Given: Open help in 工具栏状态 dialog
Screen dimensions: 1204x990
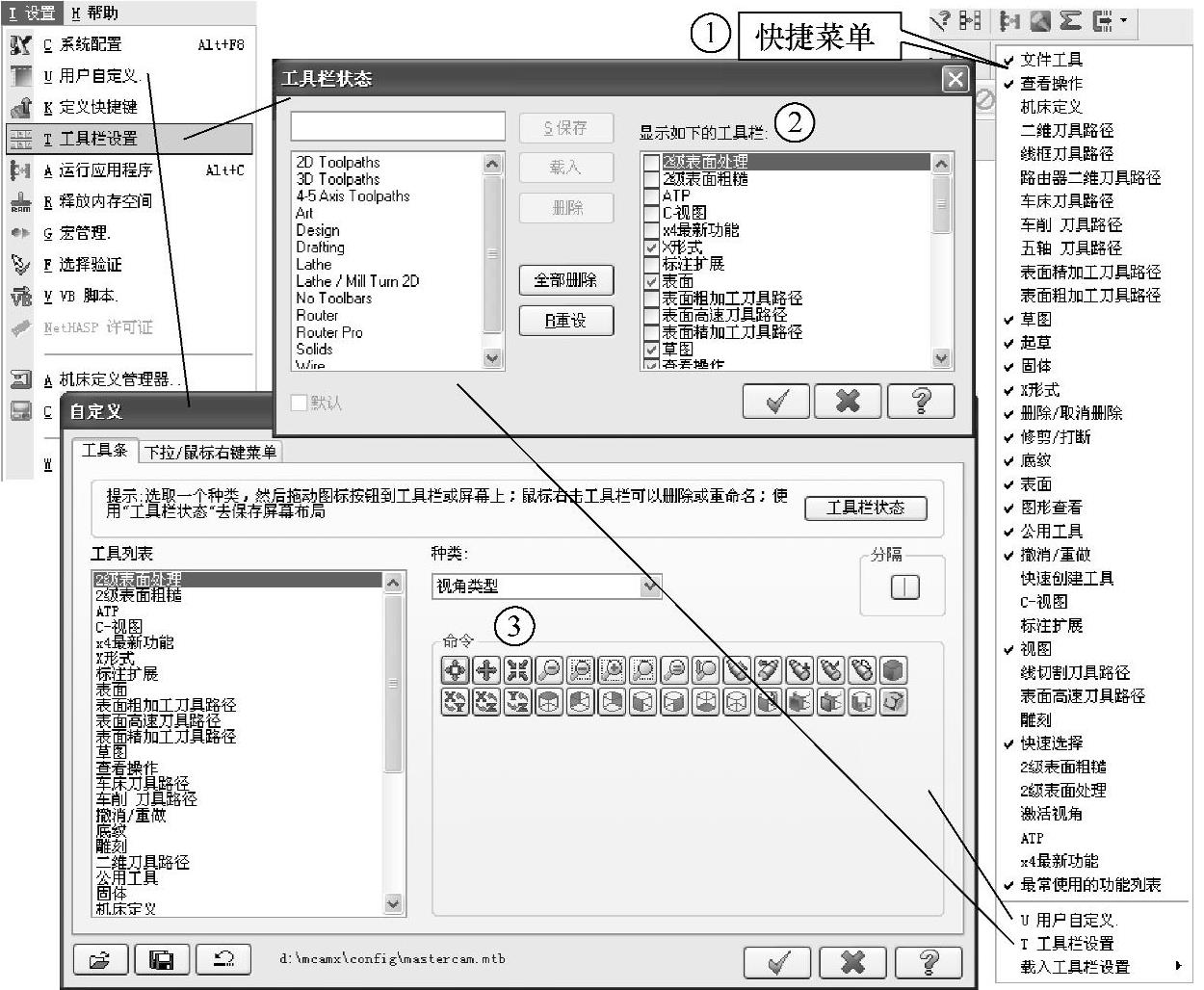Looking at the screenshot, I should coord(921,401).
